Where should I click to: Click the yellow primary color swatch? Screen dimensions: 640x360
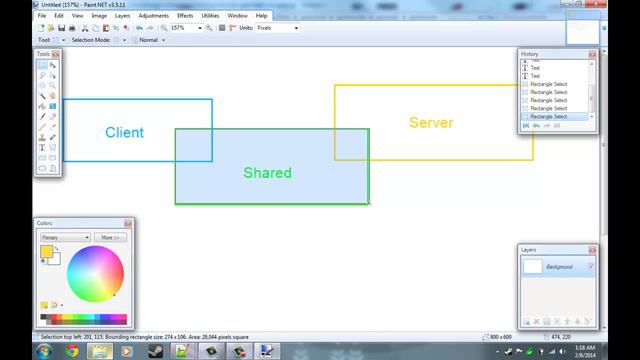[x=46, y=251]
